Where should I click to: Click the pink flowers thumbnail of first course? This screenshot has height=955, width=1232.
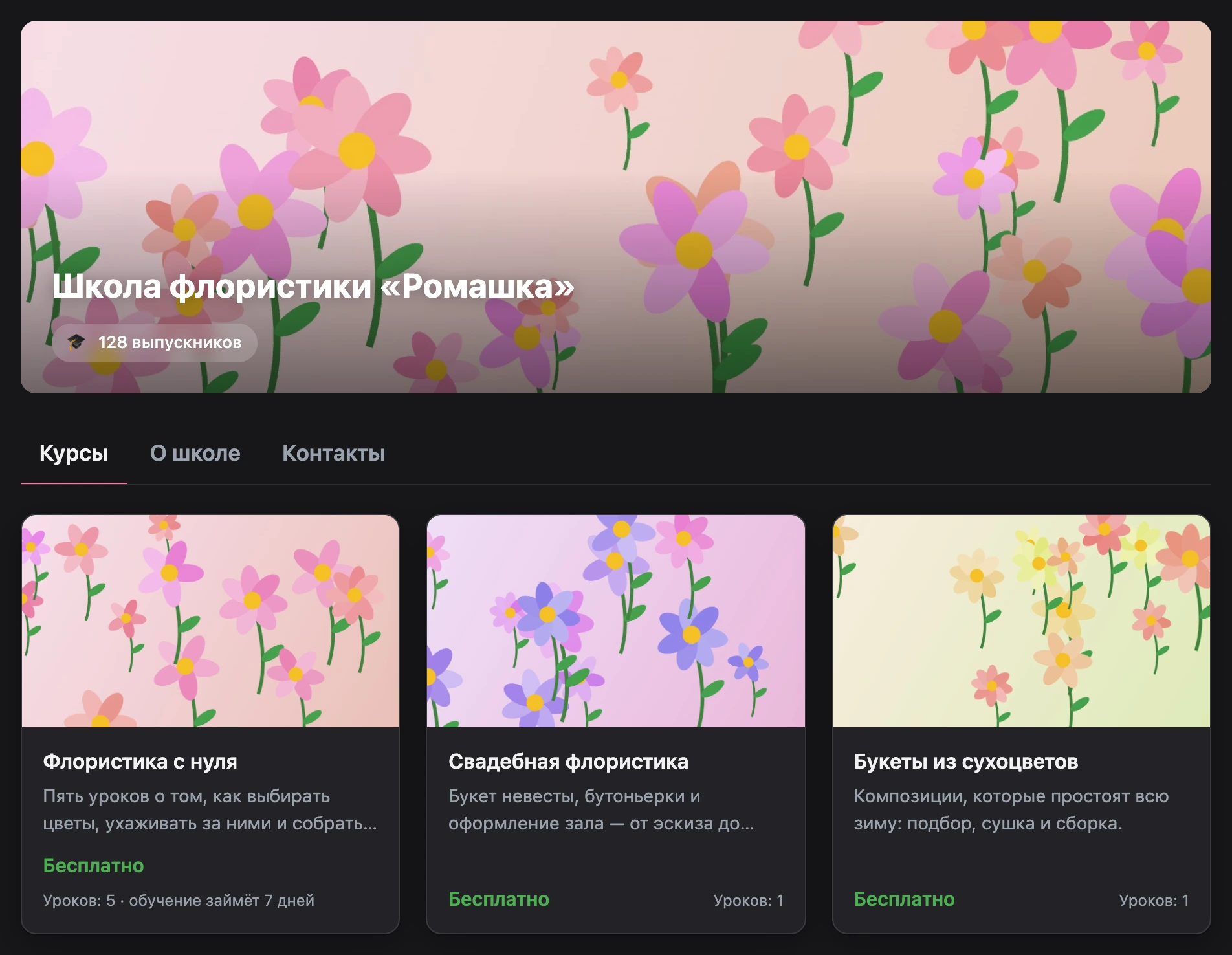pyautogui.click(x=210, y=621)
